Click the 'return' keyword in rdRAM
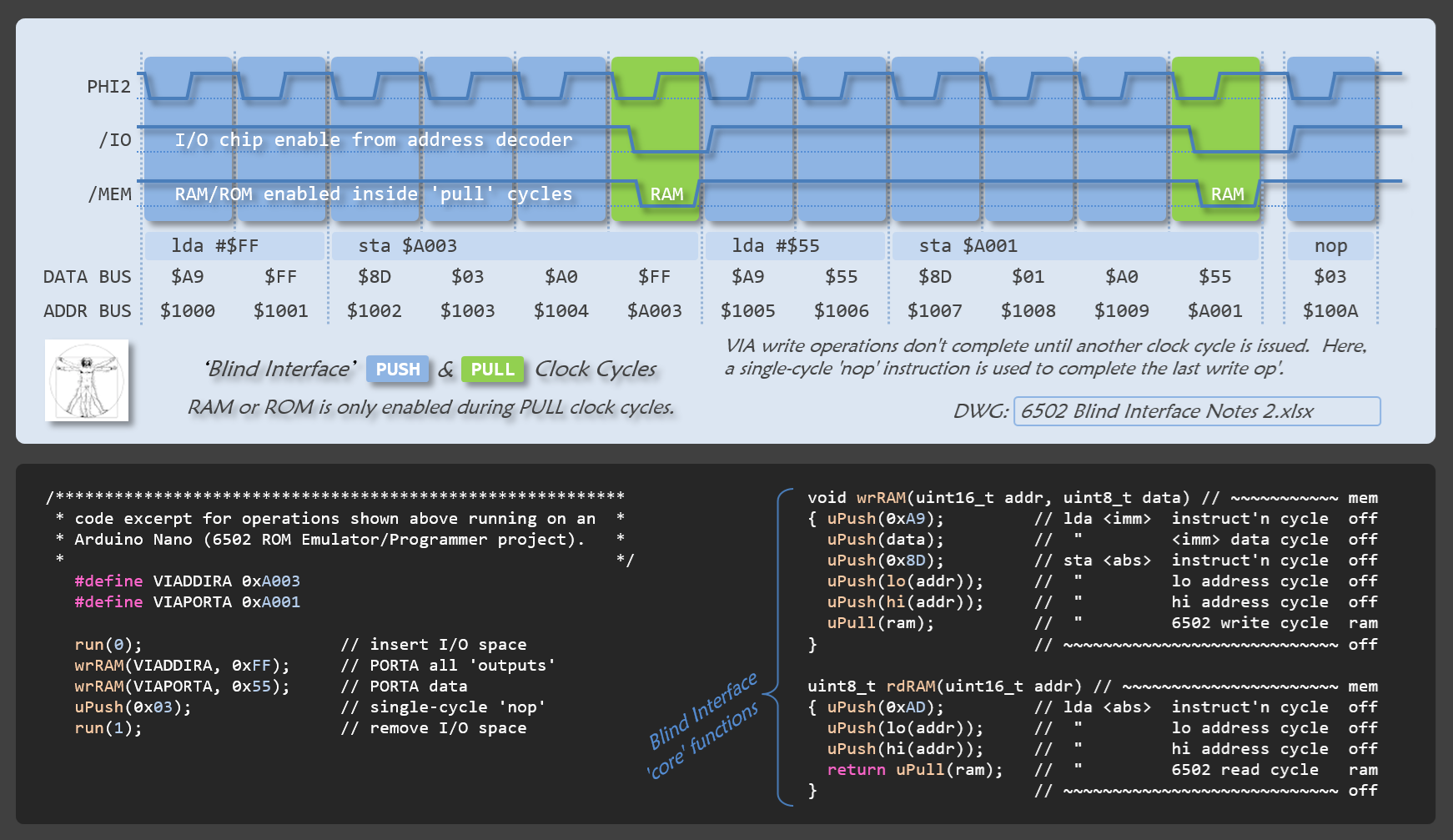Screen dimensions: 1453x840 (856, 770)
